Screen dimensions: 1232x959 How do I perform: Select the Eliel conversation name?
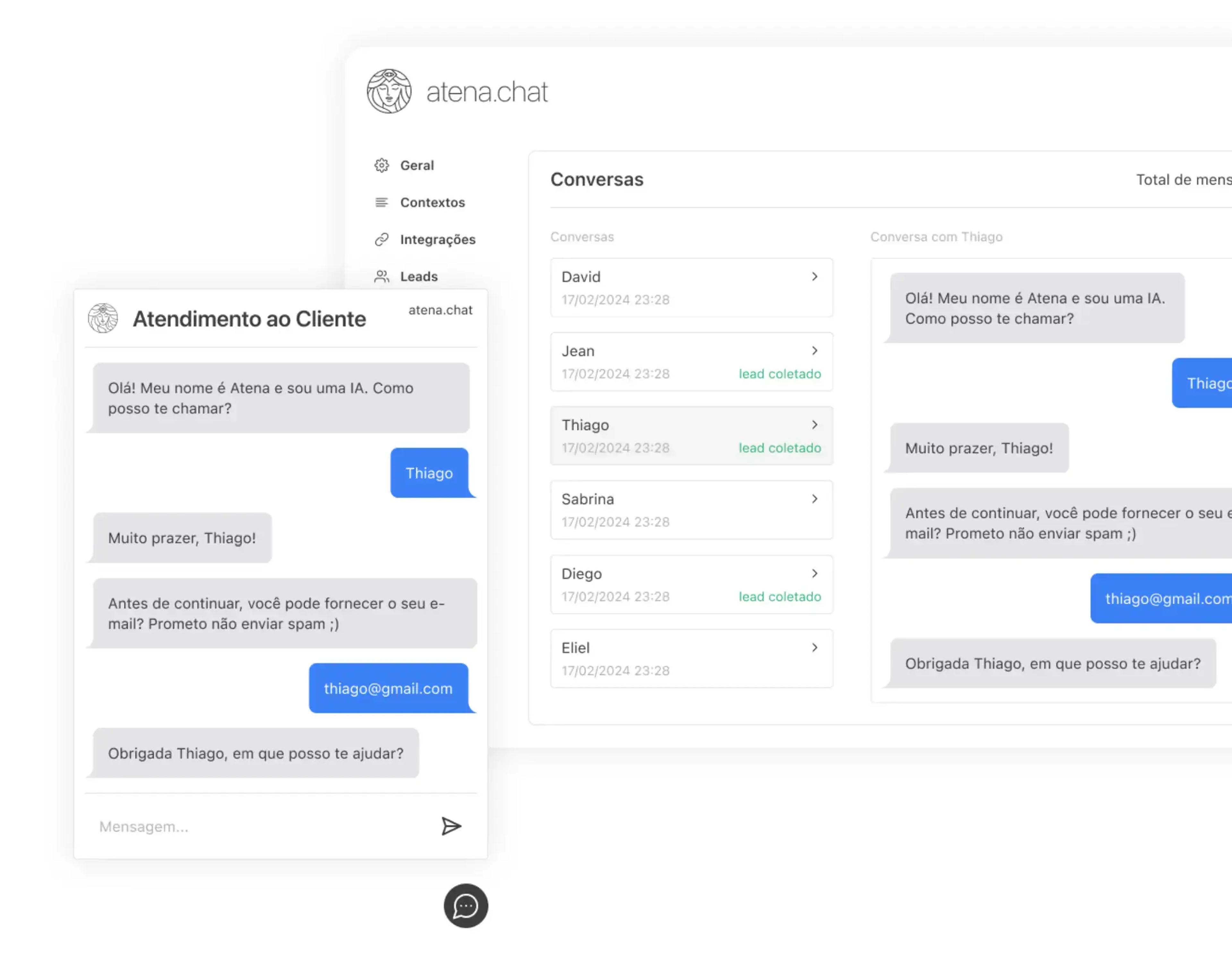click(x=575, y=647)
